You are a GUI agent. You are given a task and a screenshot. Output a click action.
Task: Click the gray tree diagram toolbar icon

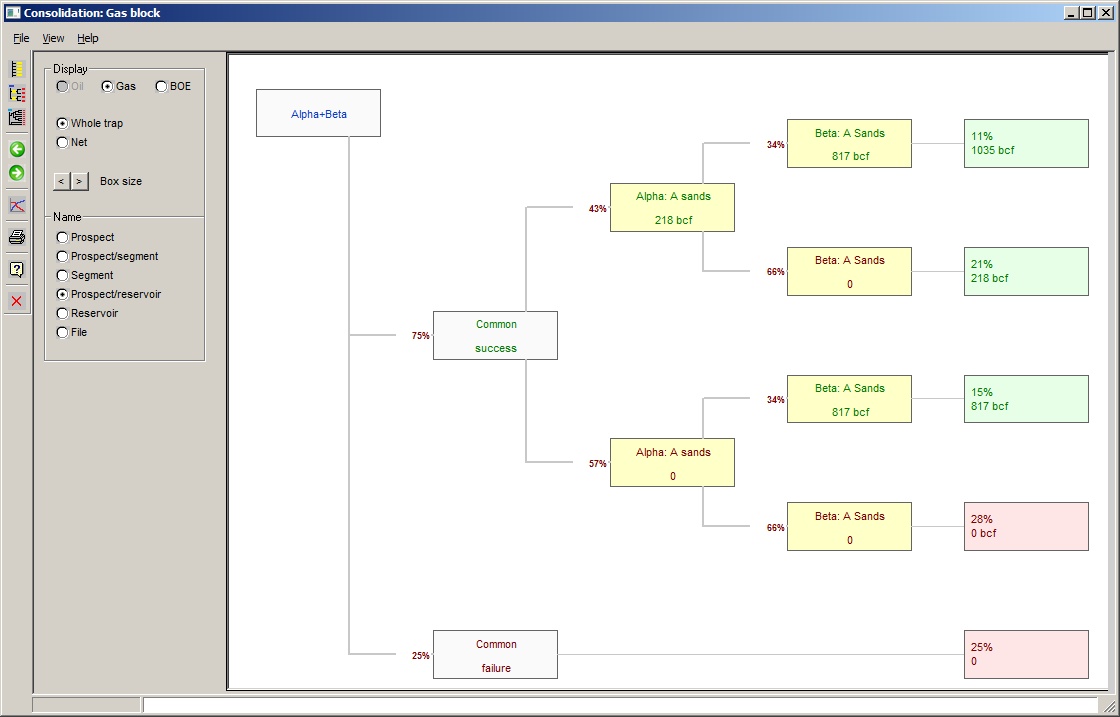pyautogui.click(x=17, y=117)
